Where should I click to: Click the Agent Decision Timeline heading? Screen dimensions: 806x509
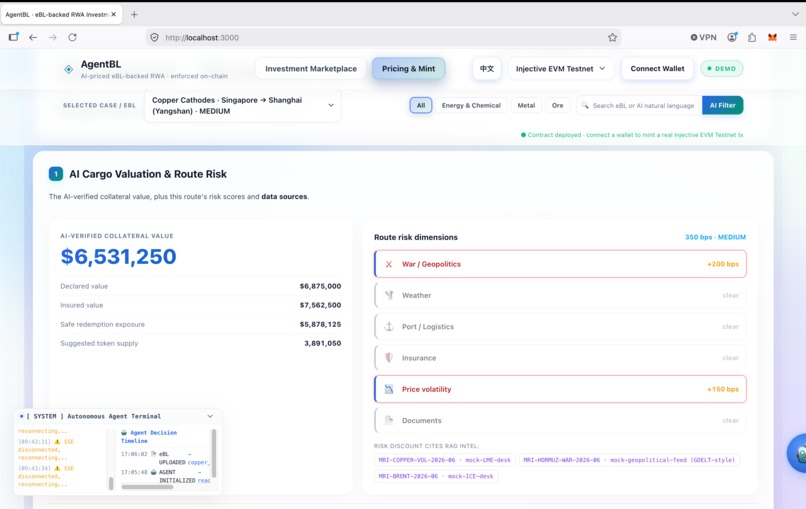pyautogui.click(x=149, y=437)
